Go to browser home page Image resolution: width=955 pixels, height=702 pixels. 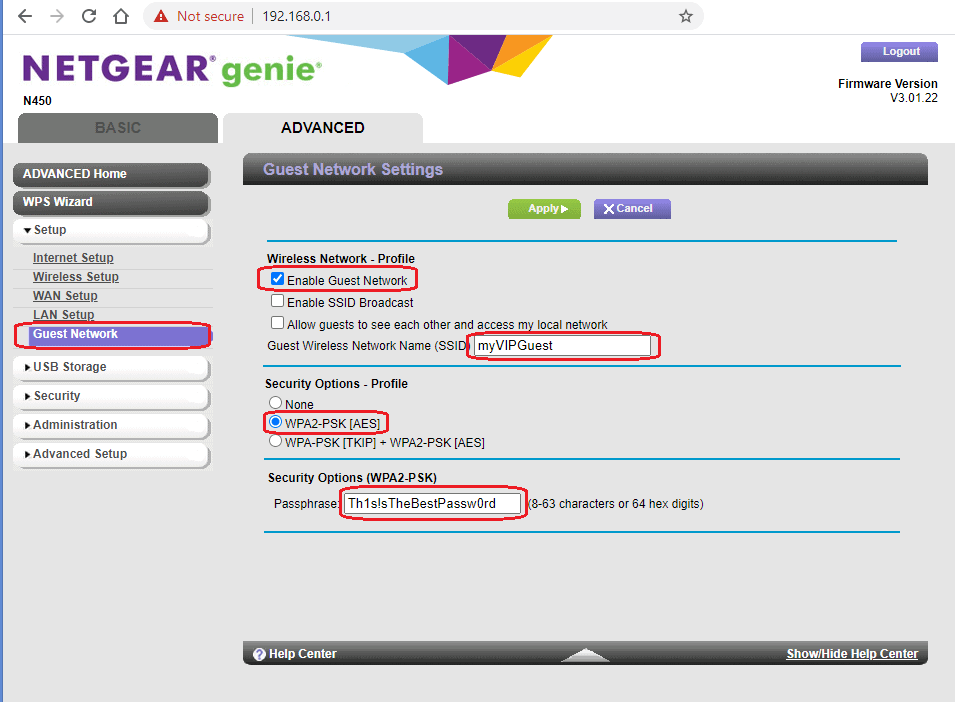[x=120, y=16]
